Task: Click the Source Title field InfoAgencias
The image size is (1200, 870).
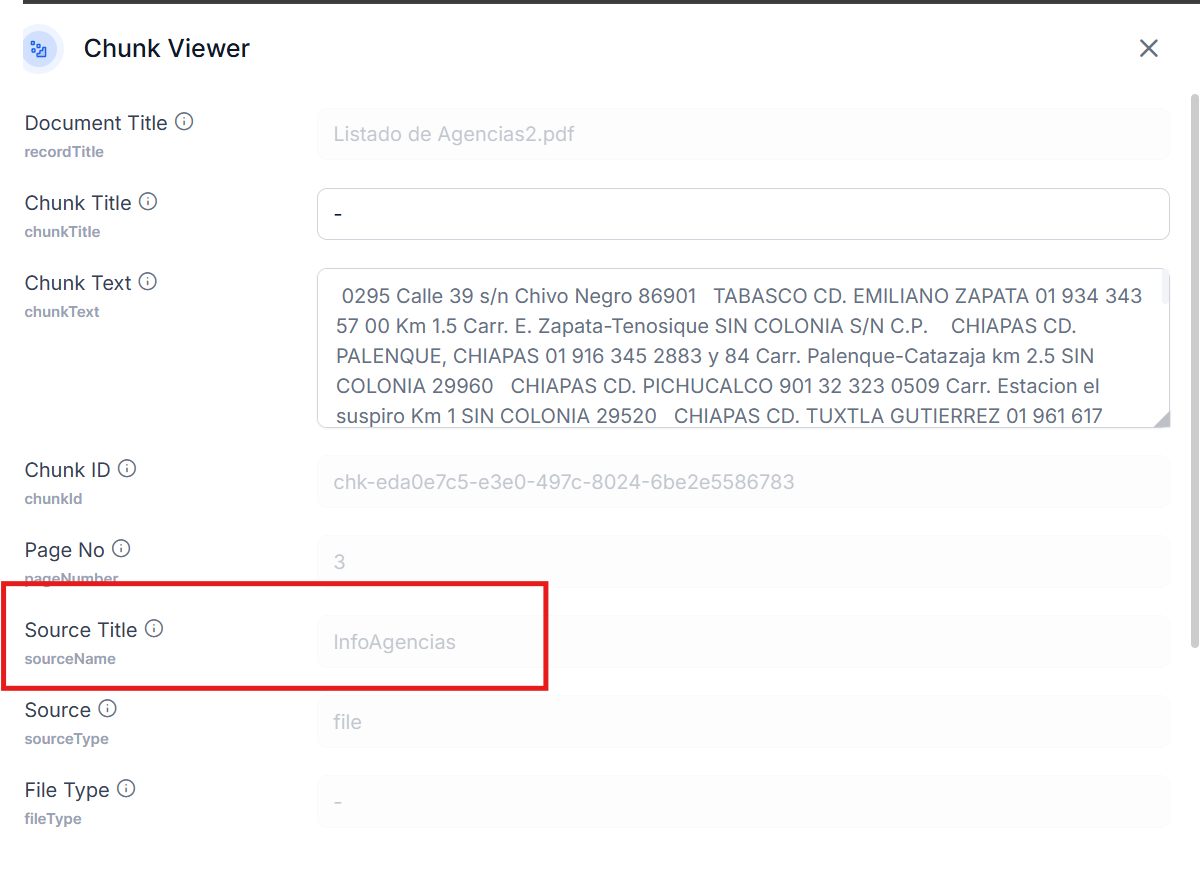Action: (x=742, y=642)
